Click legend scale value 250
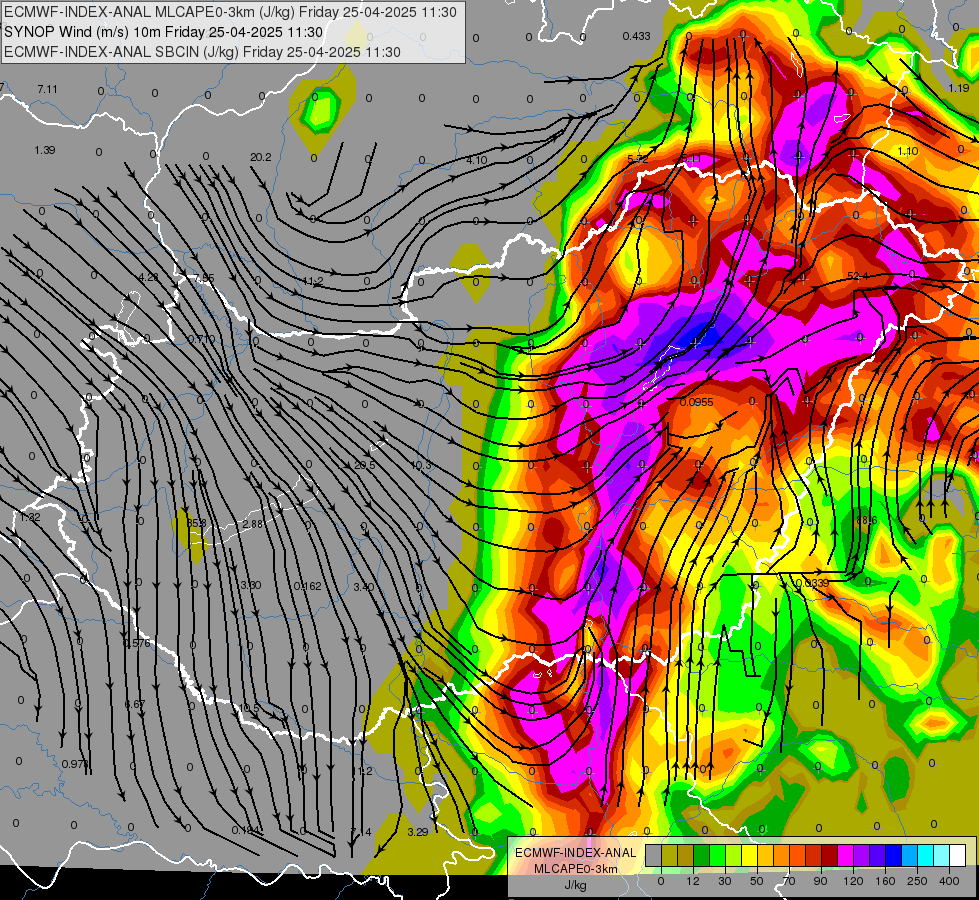Viewport: 979px width, 900px height. click(x=917, y=881)
